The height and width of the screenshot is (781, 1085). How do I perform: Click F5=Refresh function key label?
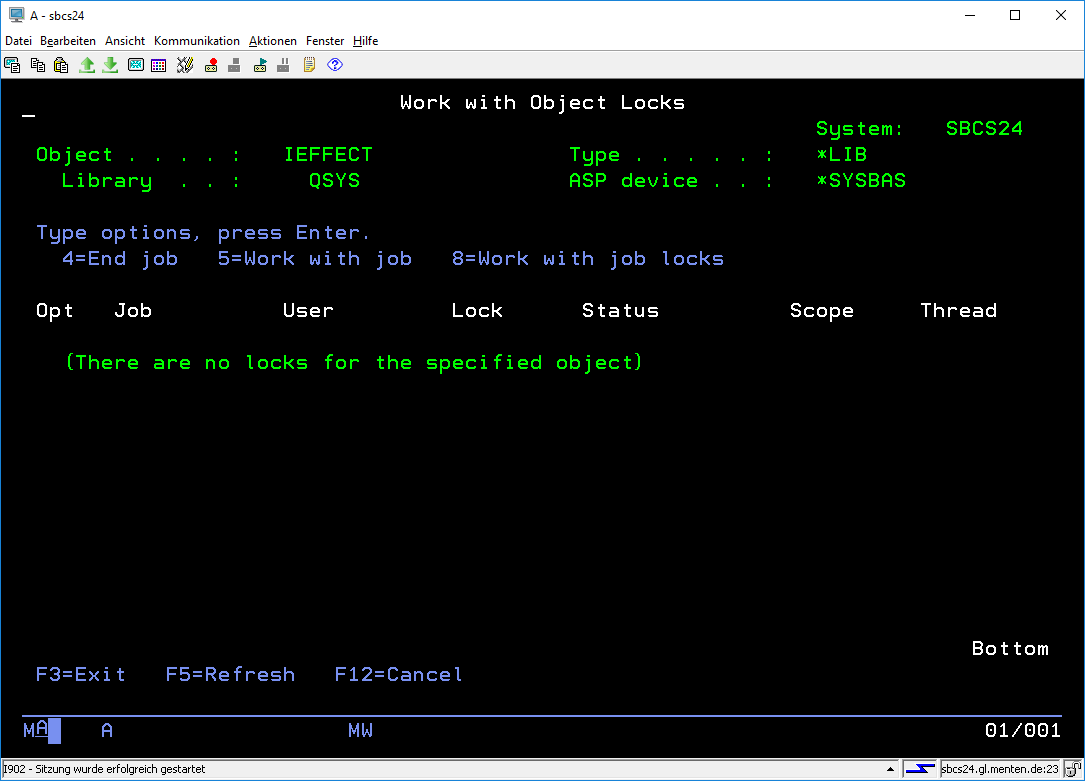[x=230, y=675]
